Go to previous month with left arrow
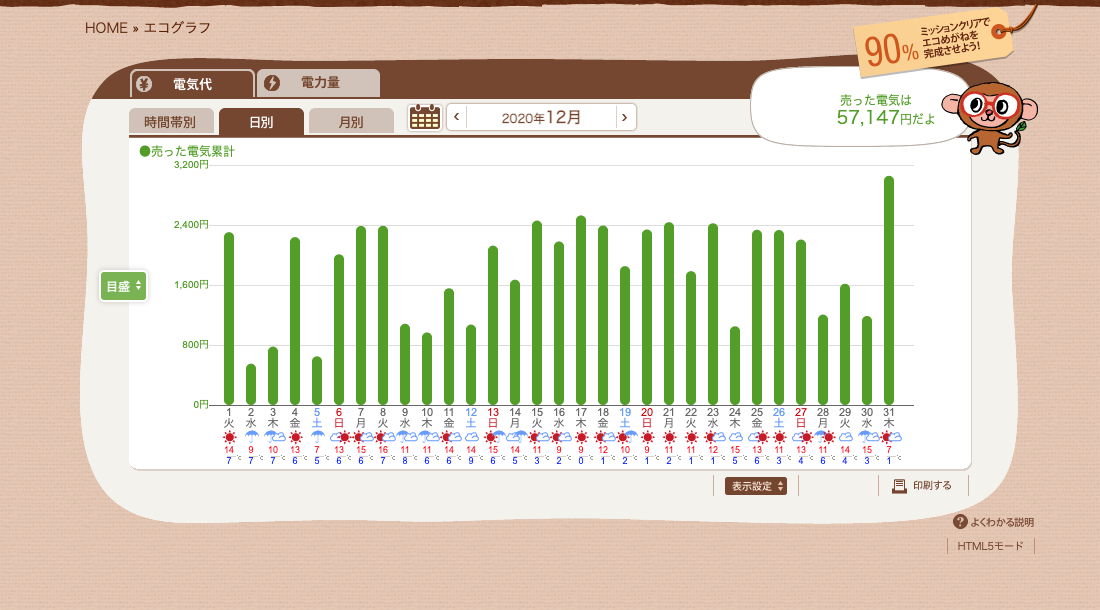 click(457, 117)
